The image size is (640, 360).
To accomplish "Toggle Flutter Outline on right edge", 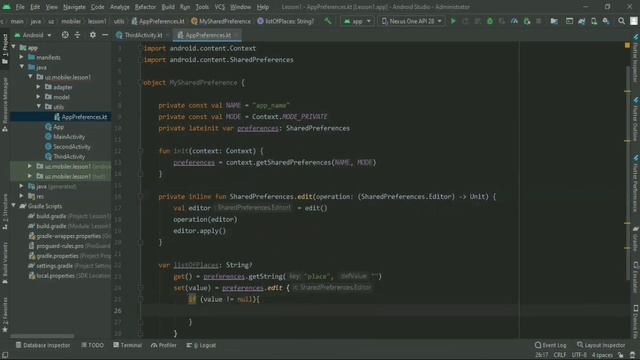I will click(636, 119).
